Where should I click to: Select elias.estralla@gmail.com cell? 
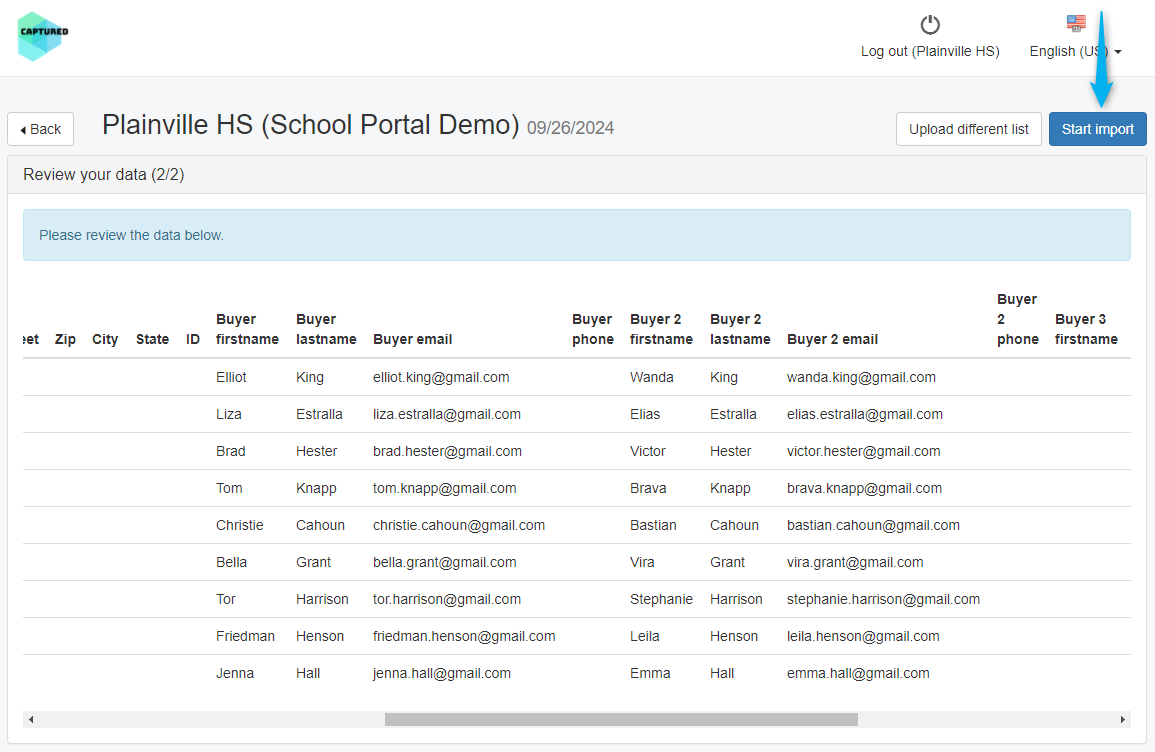(865, 414)
